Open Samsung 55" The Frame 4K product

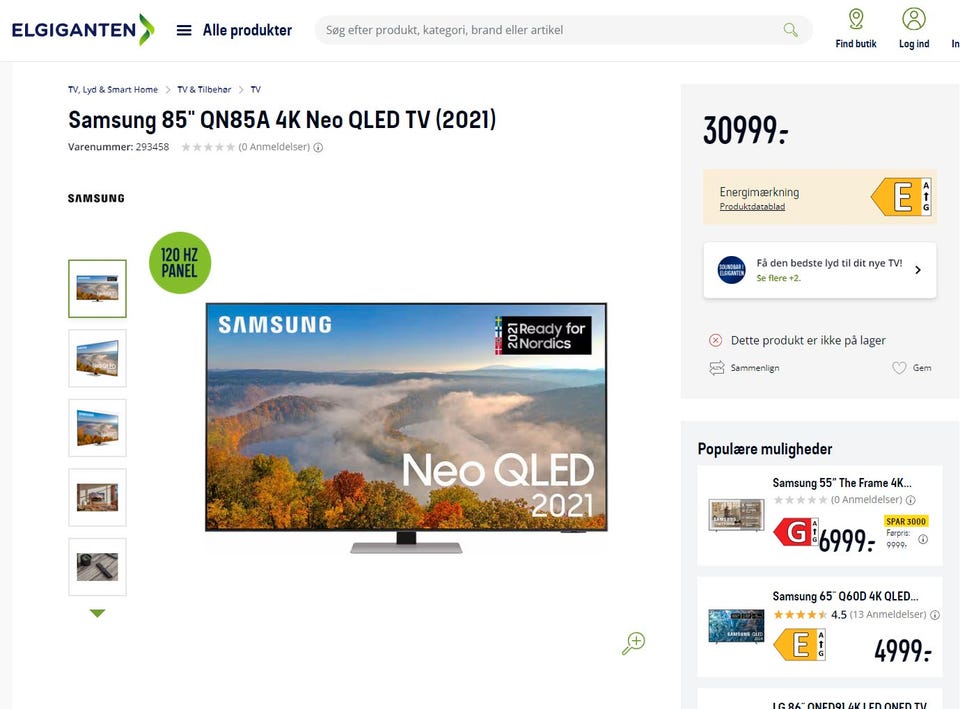point(842,483)
